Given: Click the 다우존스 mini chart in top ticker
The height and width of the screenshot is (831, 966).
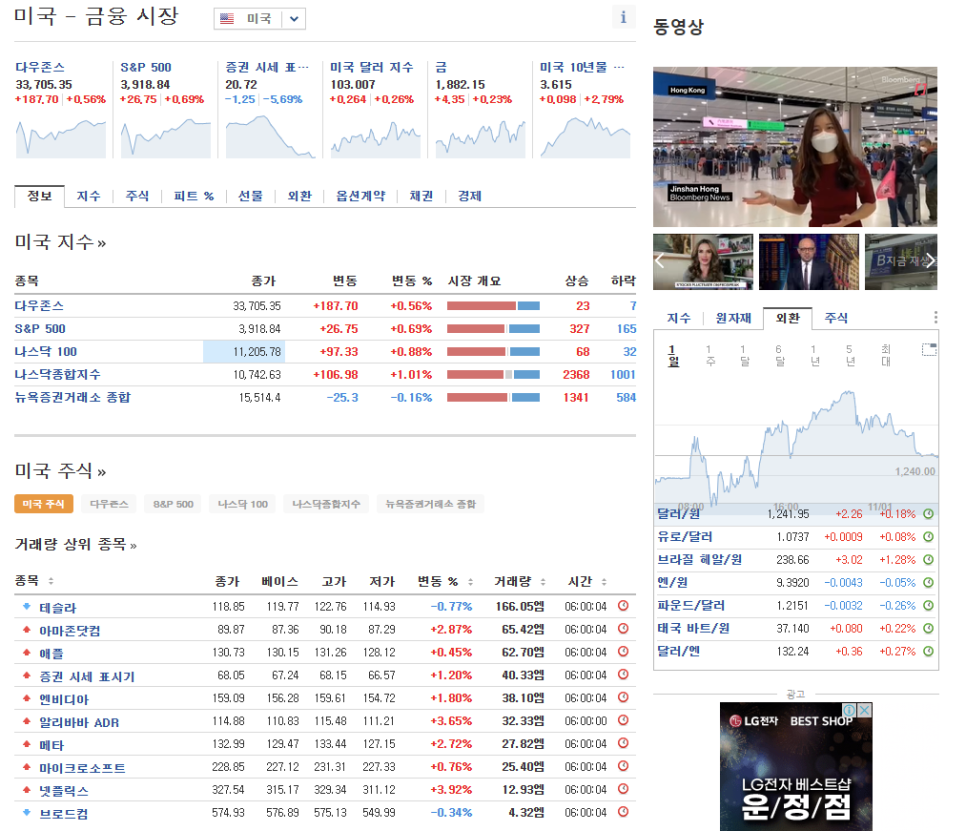Looking at the screenshot, I should pos(61,138).
